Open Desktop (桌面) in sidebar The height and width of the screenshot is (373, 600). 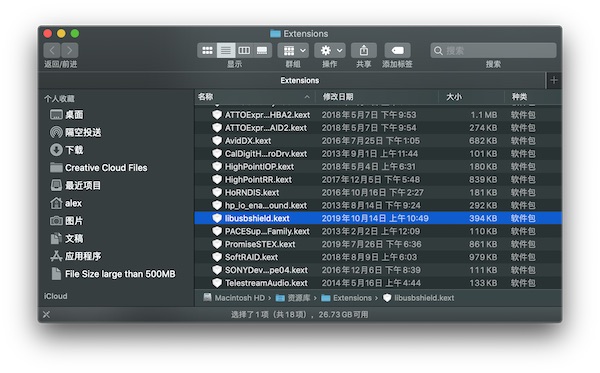pos(67,114)
